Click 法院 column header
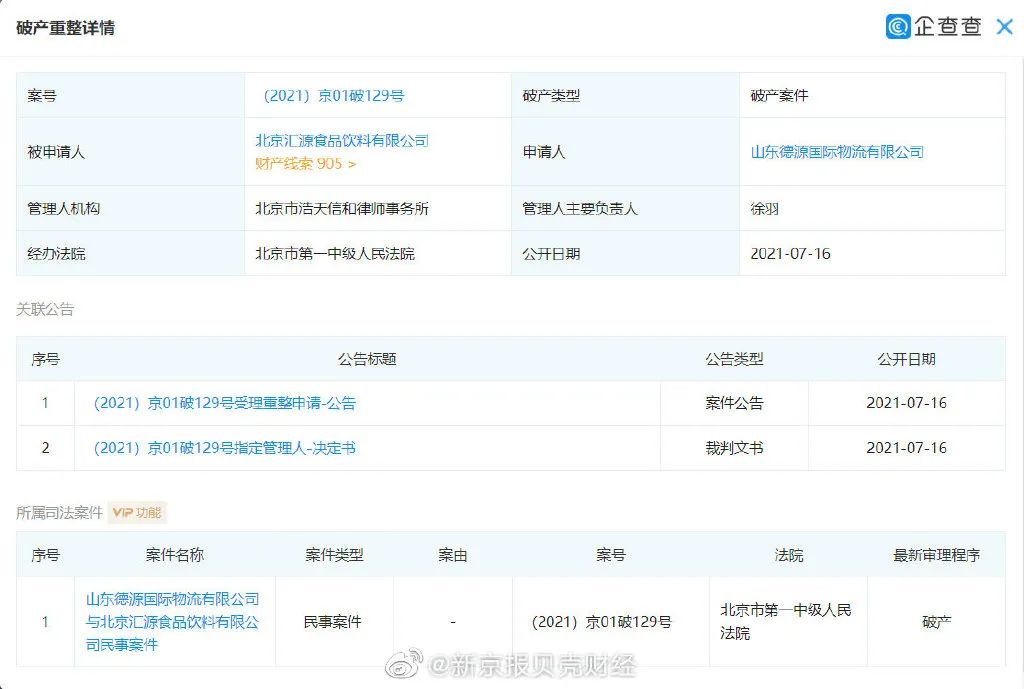 coord(788,555)
